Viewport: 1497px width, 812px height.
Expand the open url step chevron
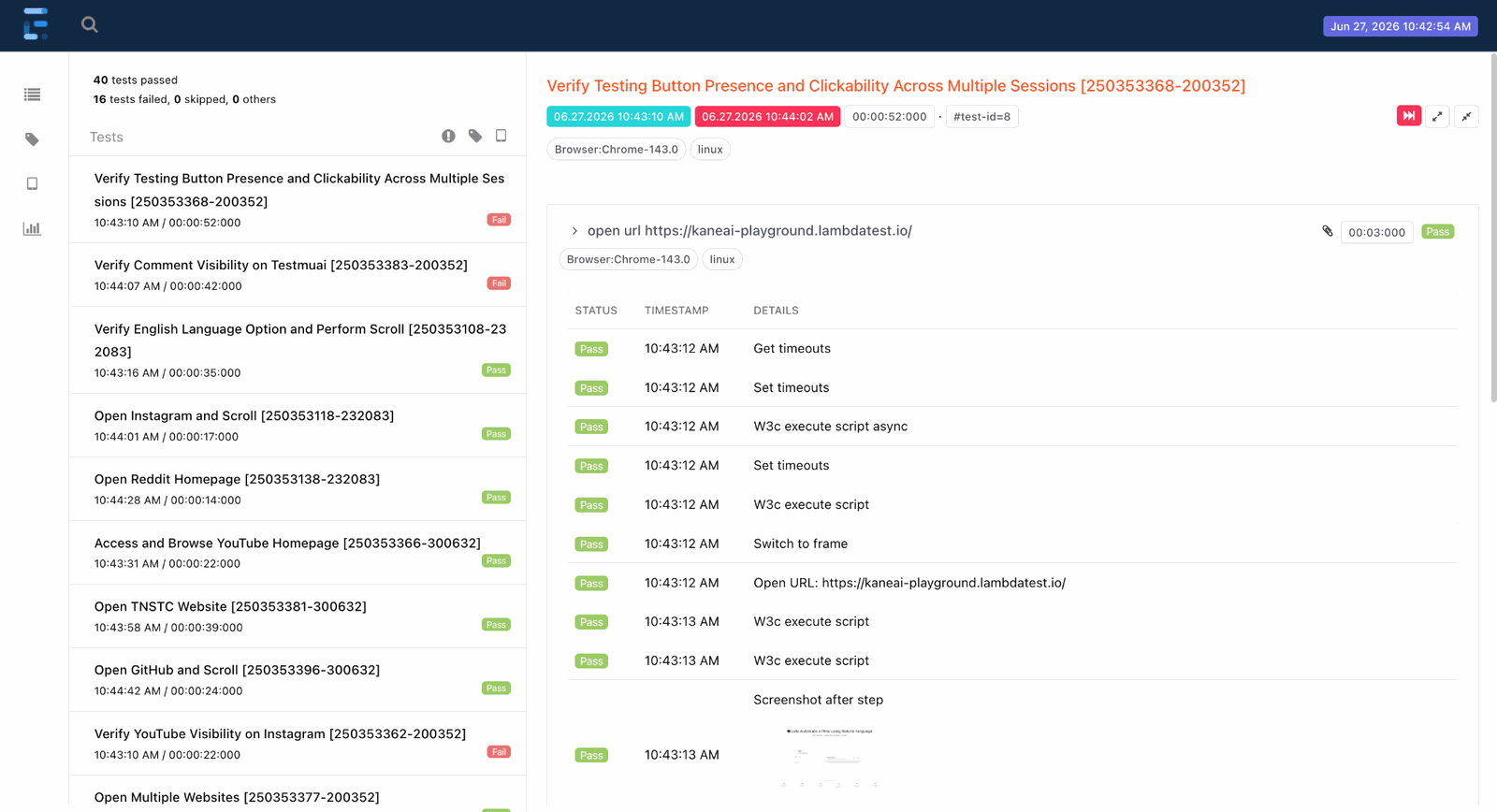coord(574,231)
